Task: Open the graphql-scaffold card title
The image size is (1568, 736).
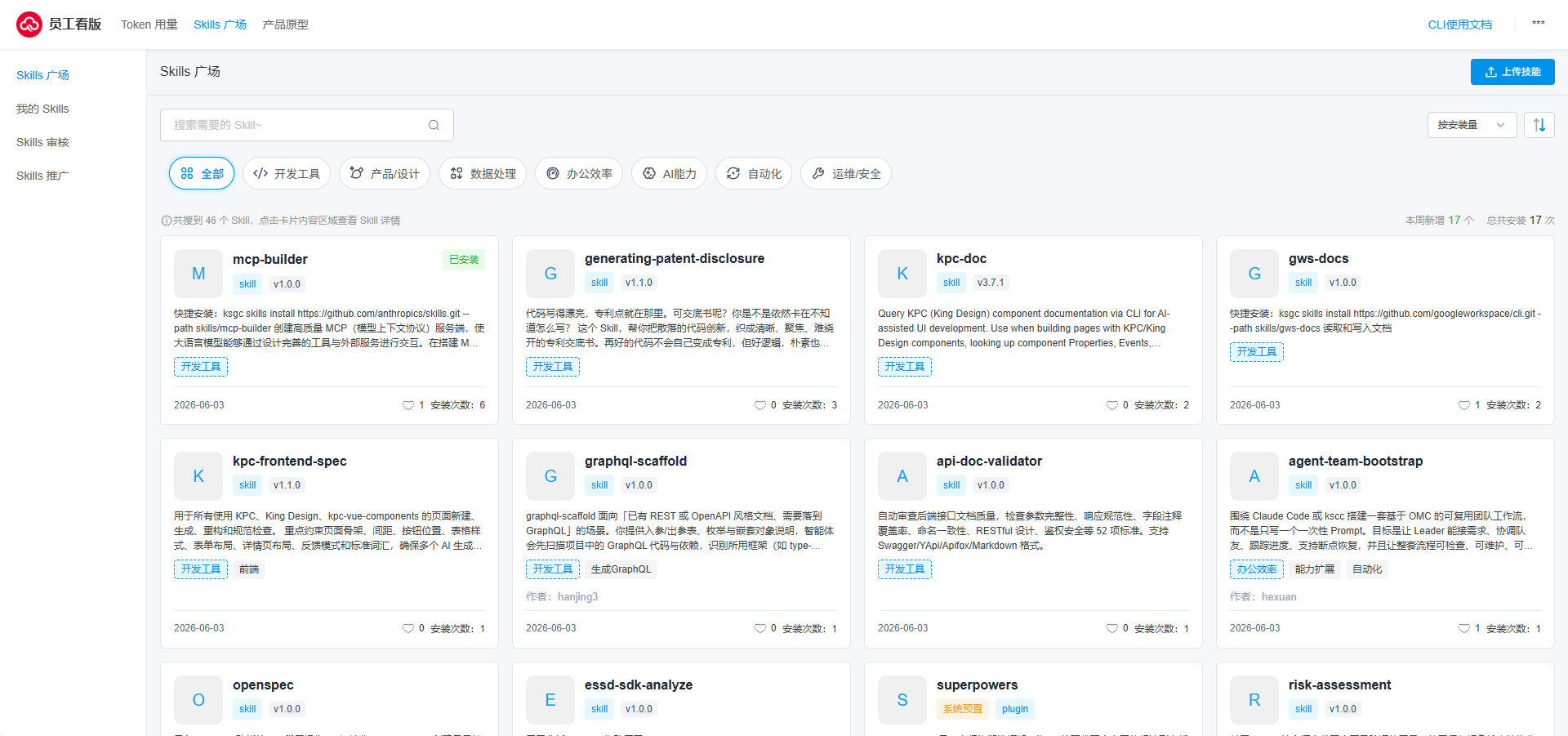Action: pos(635,462)
